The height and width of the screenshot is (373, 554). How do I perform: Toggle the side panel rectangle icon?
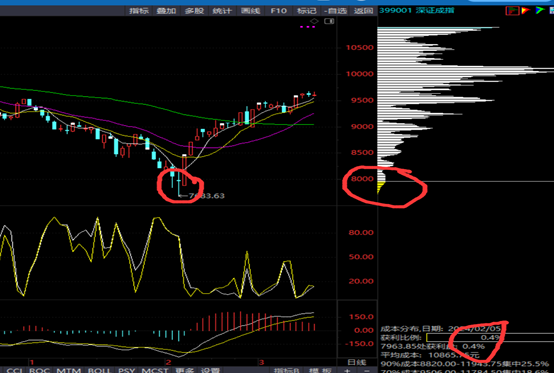[x=329, y=21]
